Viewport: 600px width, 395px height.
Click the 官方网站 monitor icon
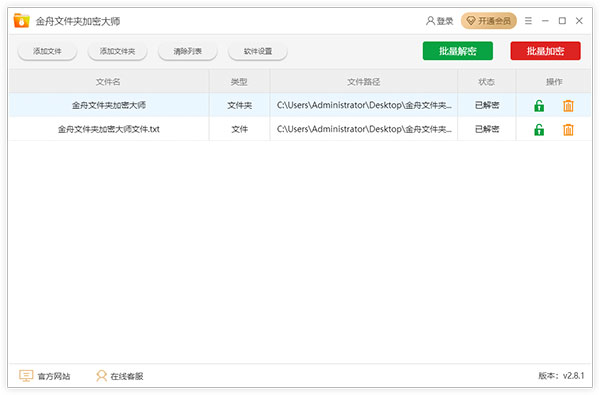tap(26, 376)
